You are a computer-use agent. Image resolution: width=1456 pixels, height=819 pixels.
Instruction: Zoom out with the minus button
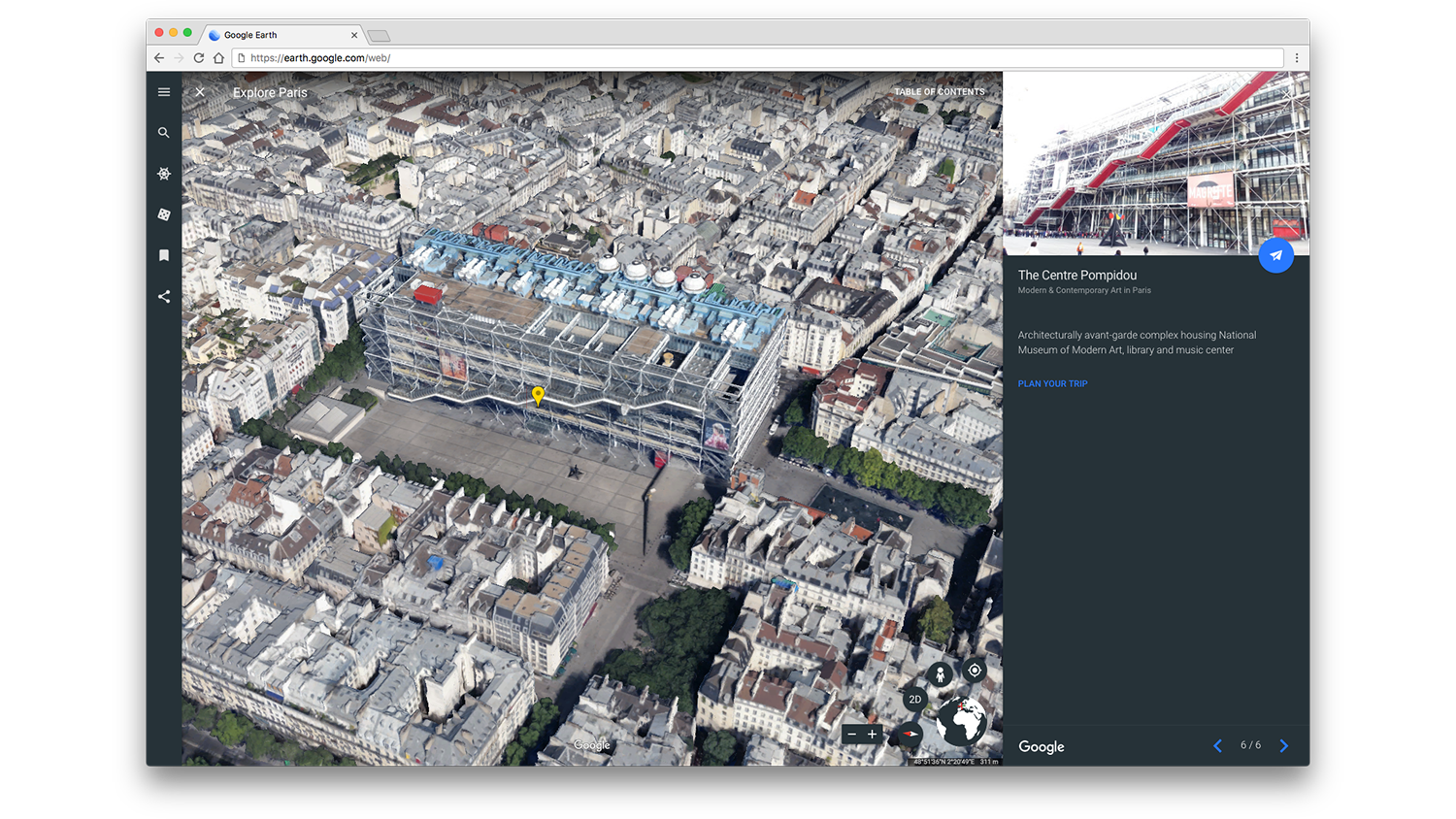click(851, 735)
